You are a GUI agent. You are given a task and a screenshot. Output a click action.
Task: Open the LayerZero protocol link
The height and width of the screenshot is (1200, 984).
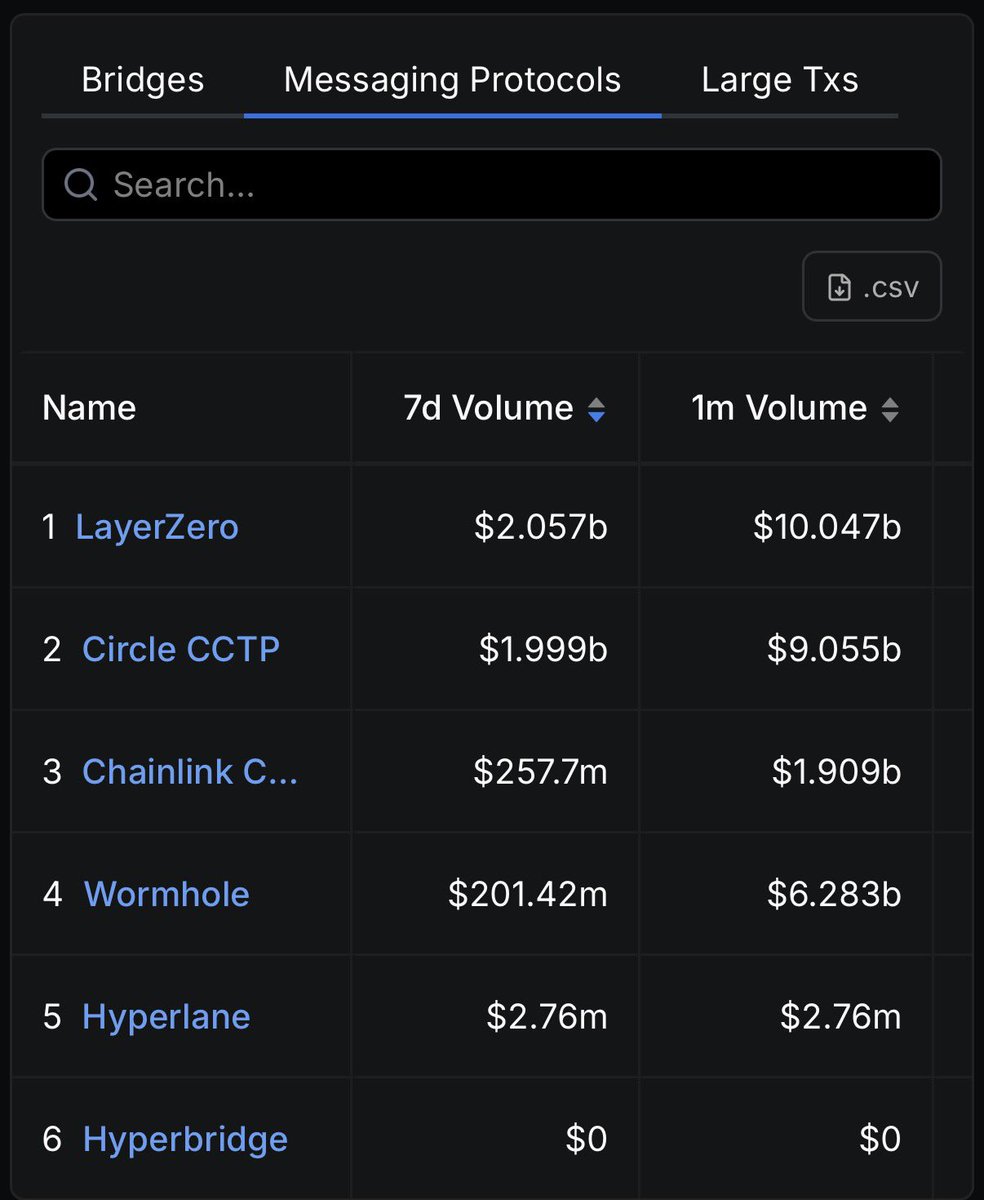tap(157, 527)
